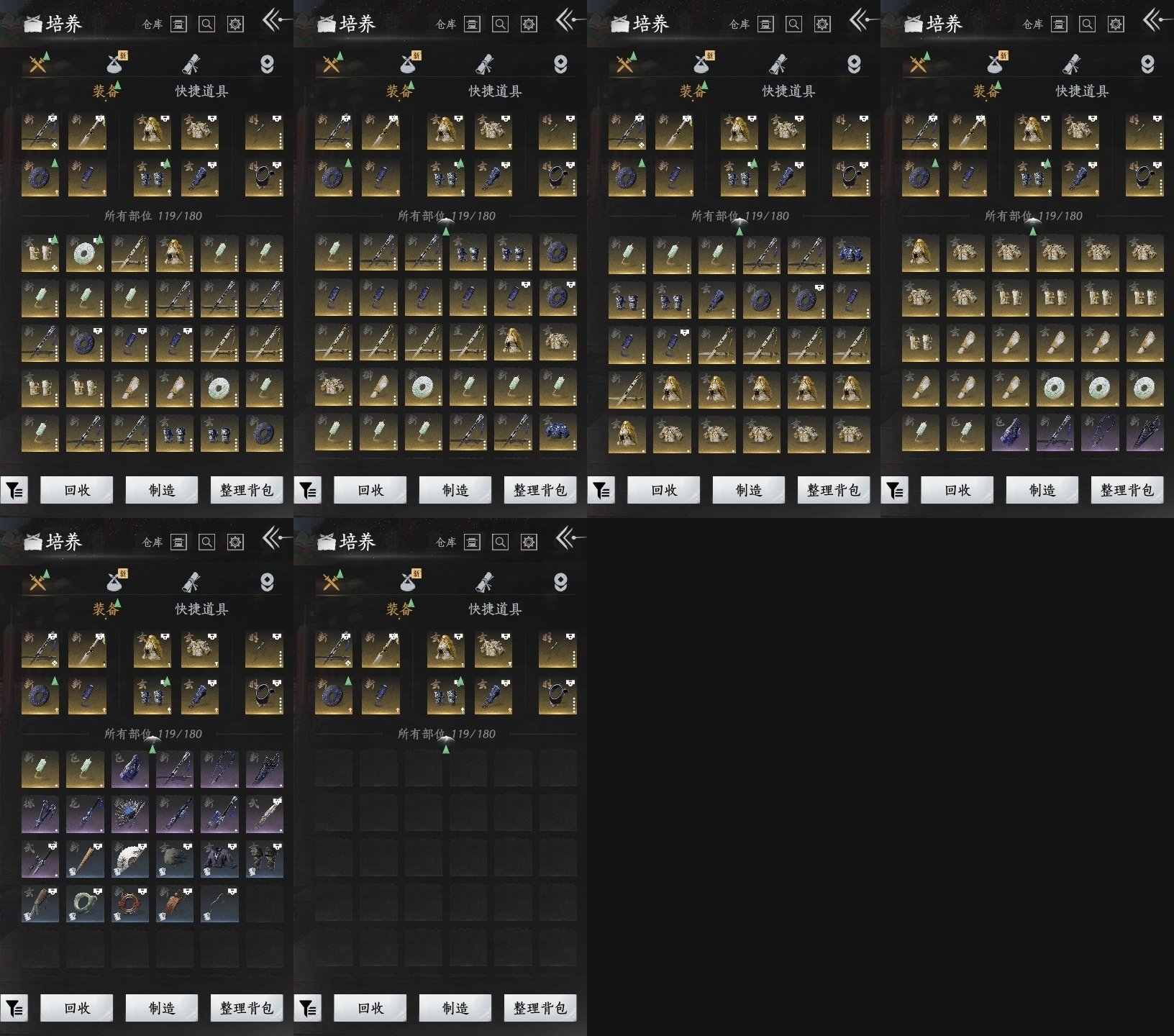Click 仓库 text label in empty-inventory panel
The width and height of the screenshot is (1174, 1036).
(446, 542)
